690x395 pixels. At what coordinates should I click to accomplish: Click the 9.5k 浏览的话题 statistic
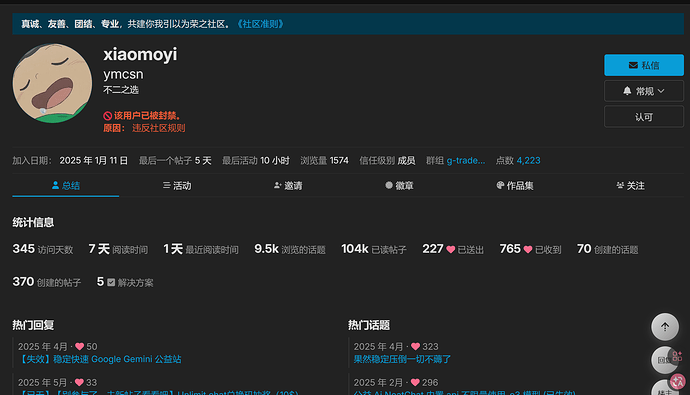290,249
